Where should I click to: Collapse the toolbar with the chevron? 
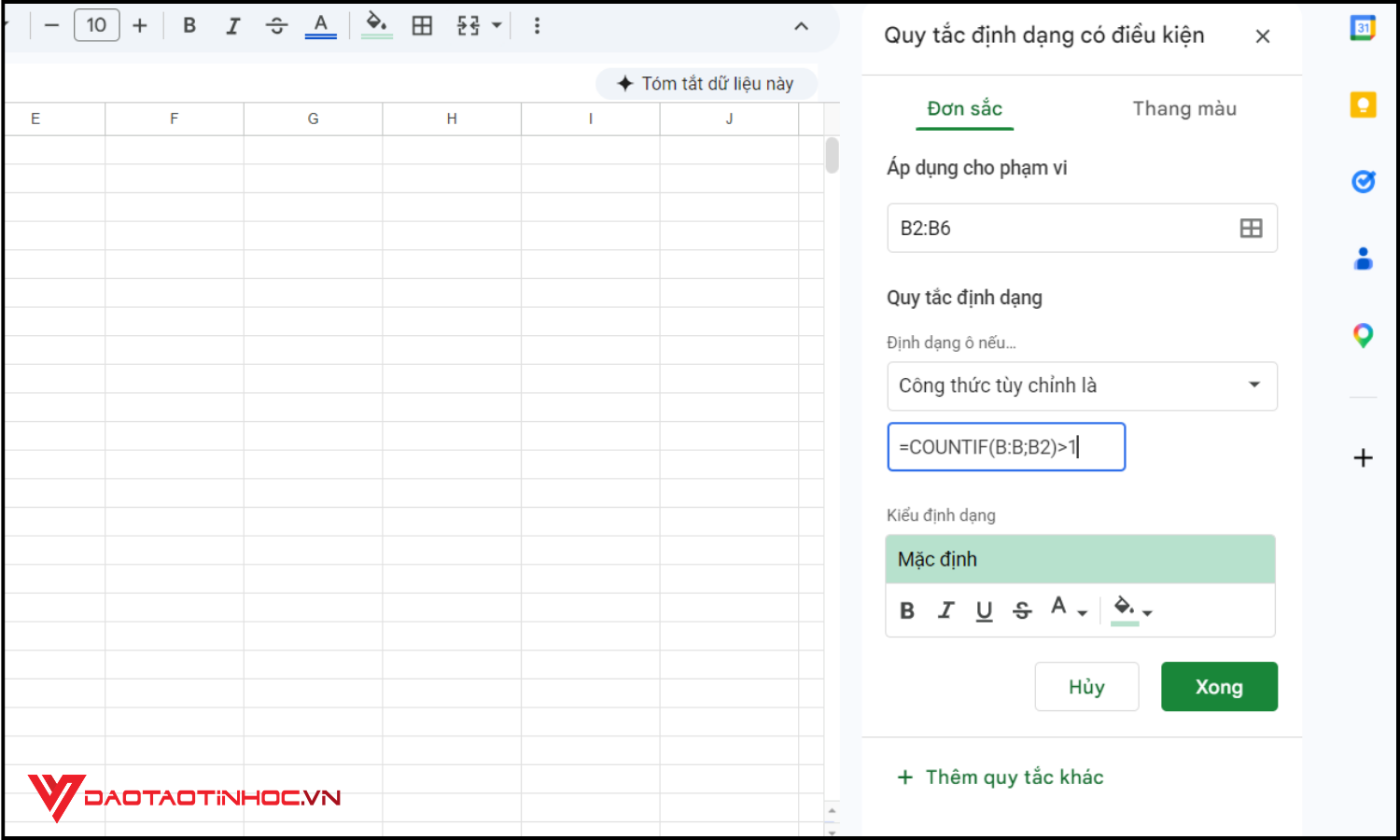click(x=801, y=26)
